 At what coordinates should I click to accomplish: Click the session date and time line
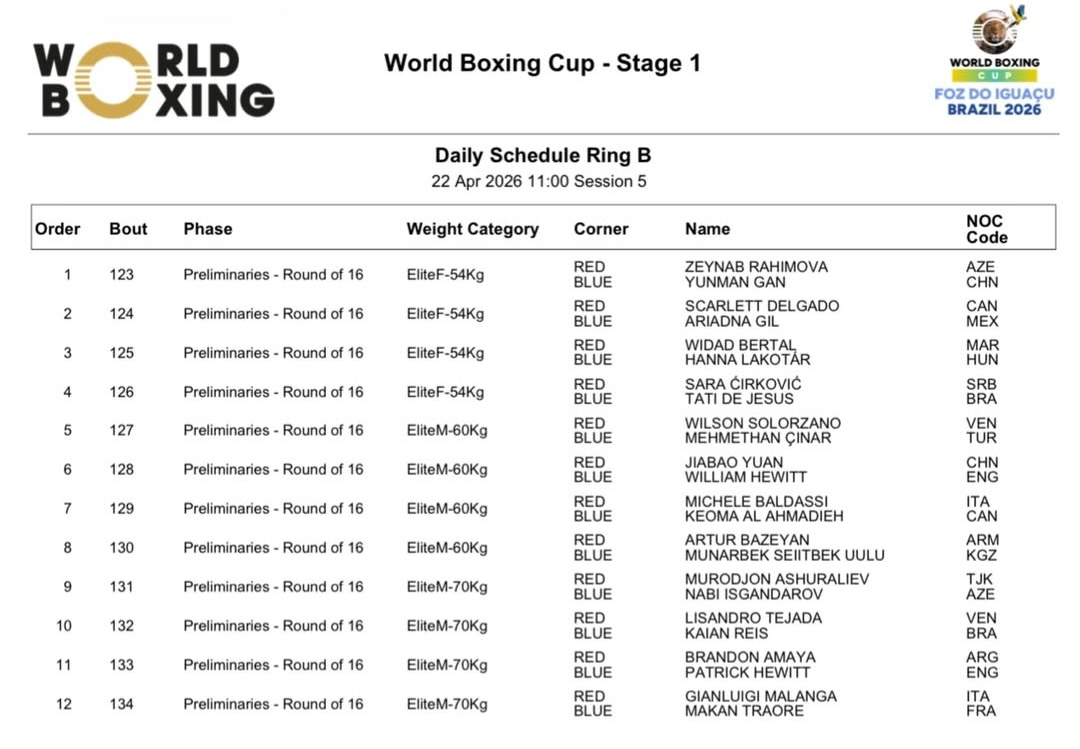pyautogui.click(x=539, y=182)
